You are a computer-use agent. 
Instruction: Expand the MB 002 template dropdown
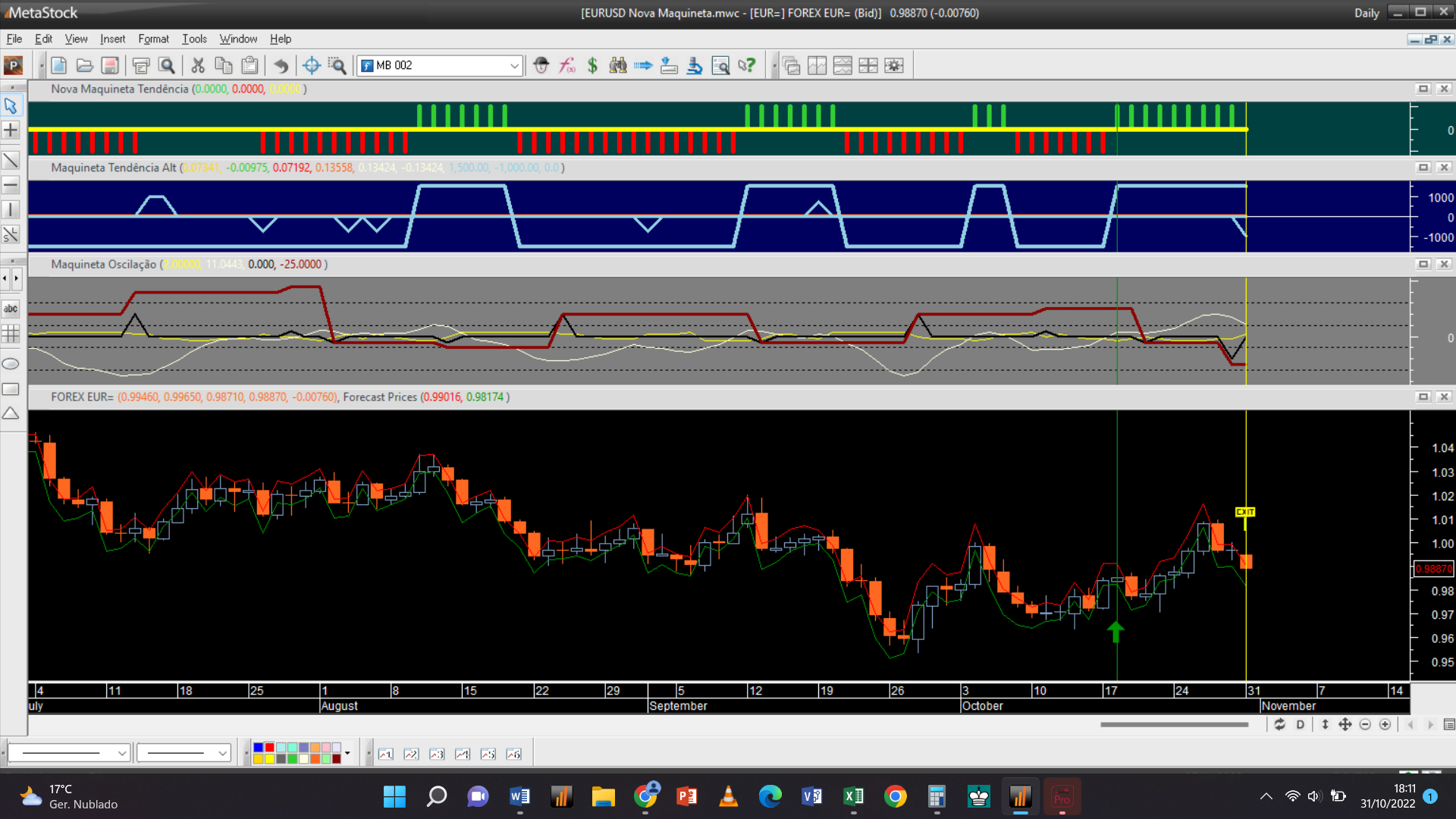click(514, 66)
